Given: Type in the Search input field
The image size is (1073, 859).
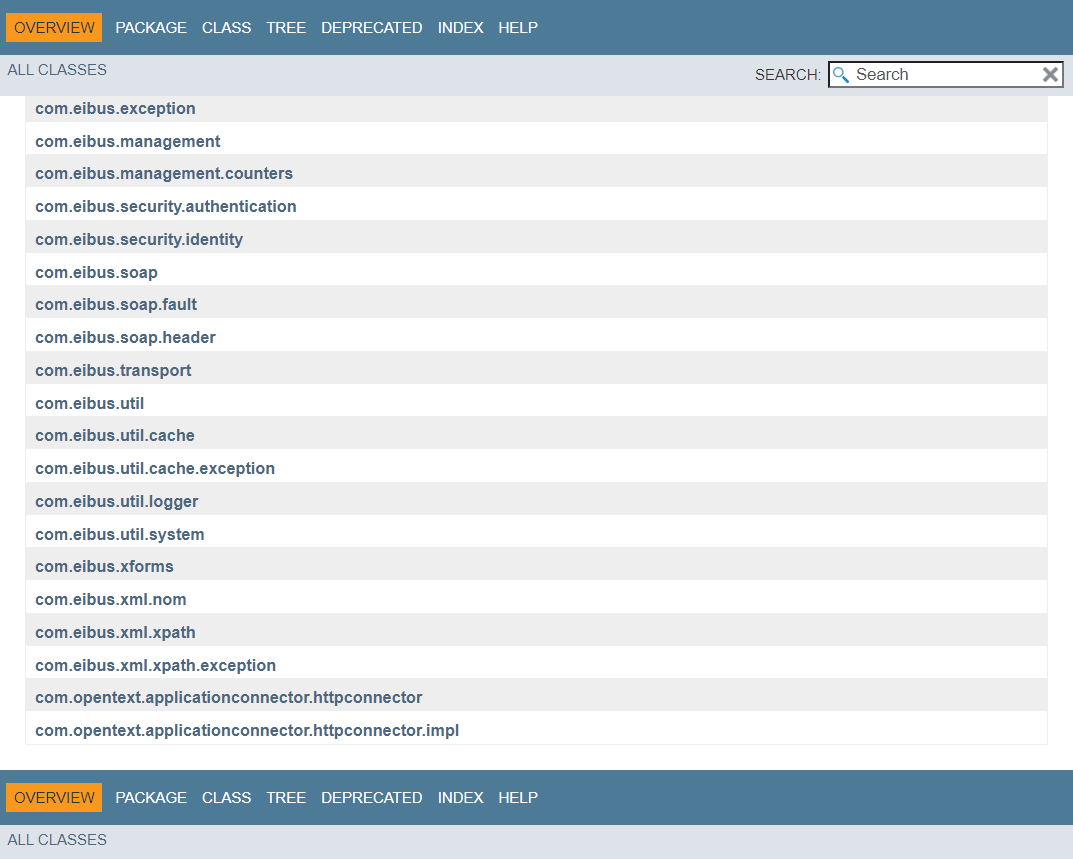Looking at the screenshot, I should 940,75.
